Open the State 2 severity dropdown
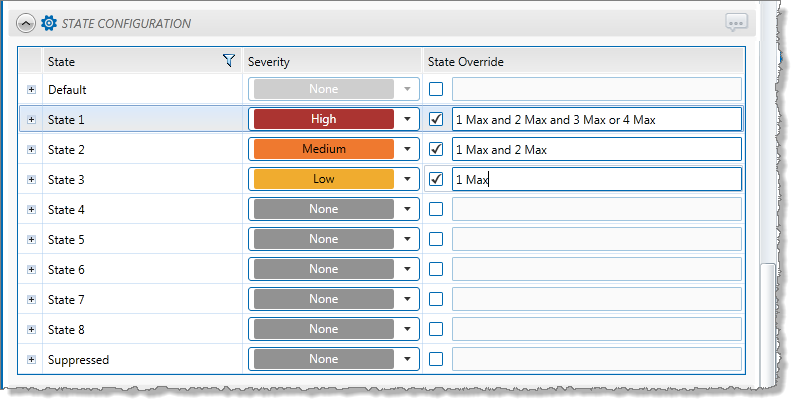798x406 pixels. coord(407,149)
